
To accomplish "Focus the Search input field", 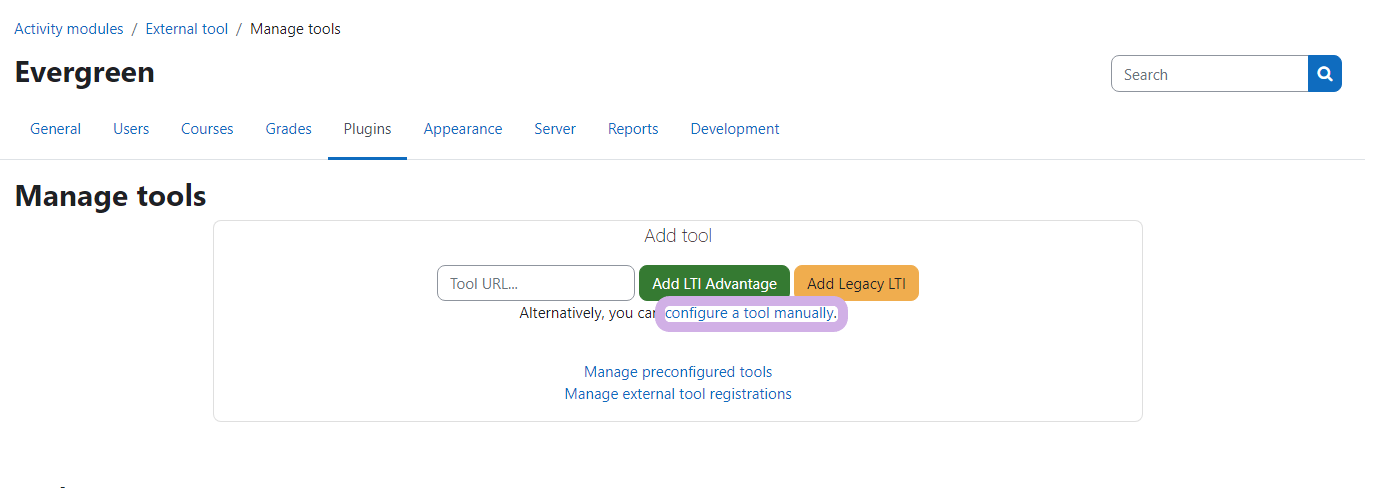I will pos(1209,74).
